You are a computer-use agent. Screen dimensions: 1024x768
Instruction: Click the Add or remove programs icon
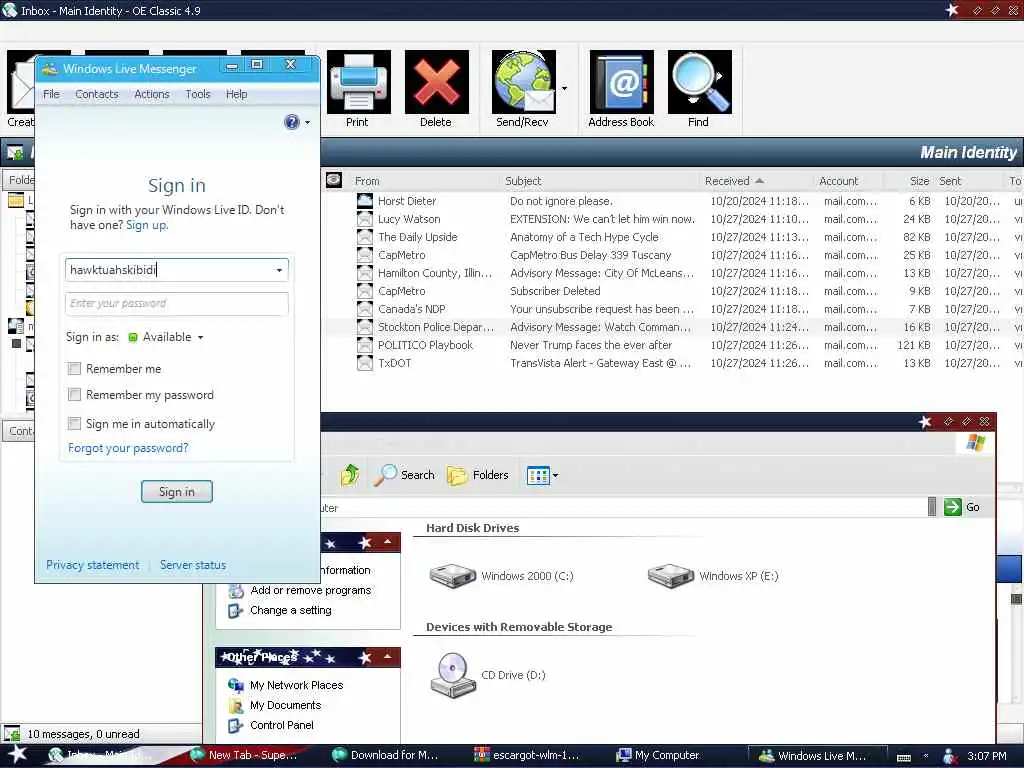236,590
